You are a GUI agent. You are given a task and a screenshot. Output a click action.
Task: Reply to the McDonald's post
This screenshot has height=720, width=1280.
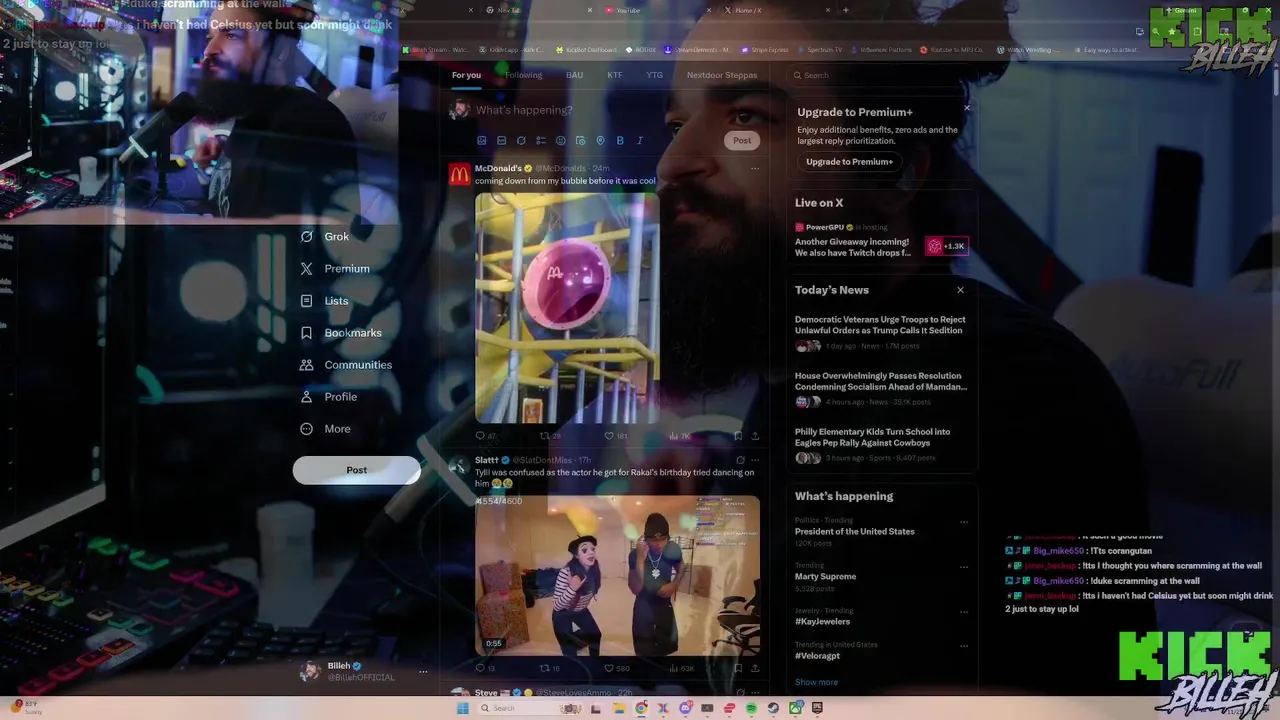coord(486,436)
